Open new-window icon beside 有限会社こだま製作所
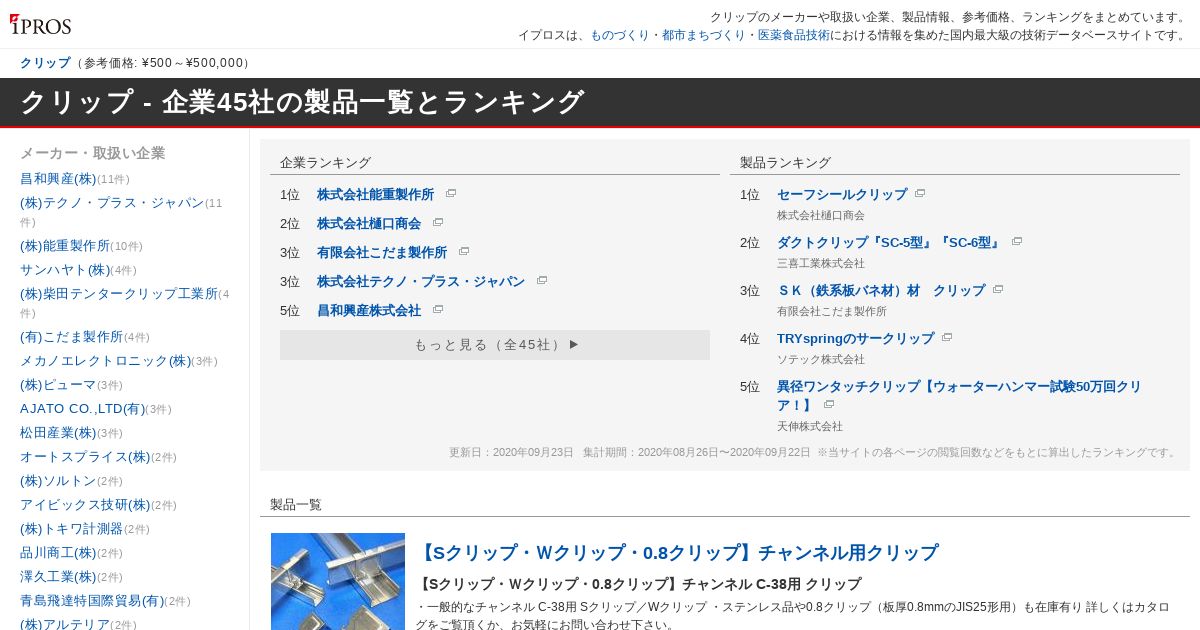This screenshot has width=1200, height=630. pyautogui.click(x=464, y=252)
